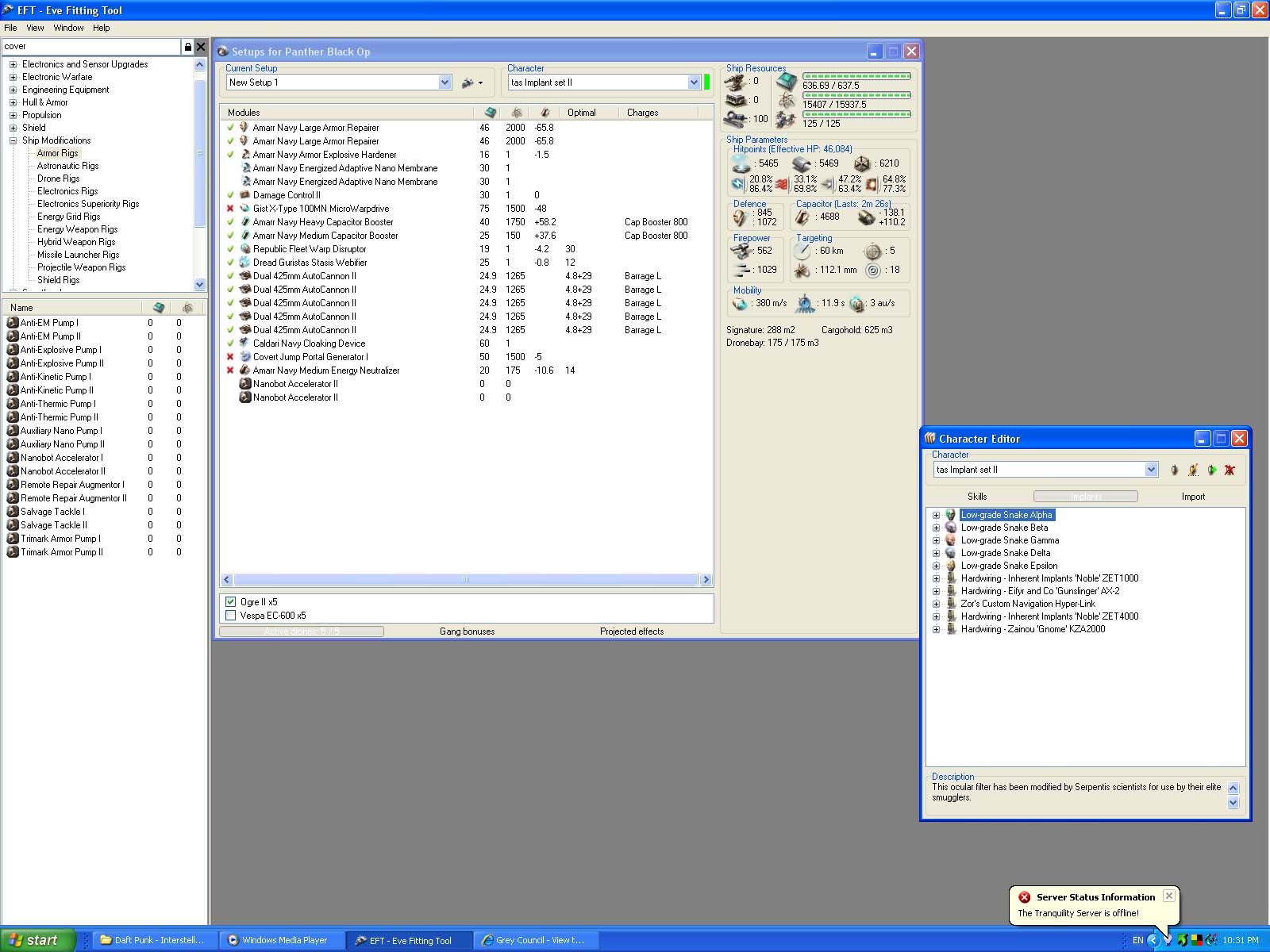The width and height of the screenshot is (1270, 952).
Task: Expand Zor's Custom Navigation Hyper-Link node
Action: point(936,604)
